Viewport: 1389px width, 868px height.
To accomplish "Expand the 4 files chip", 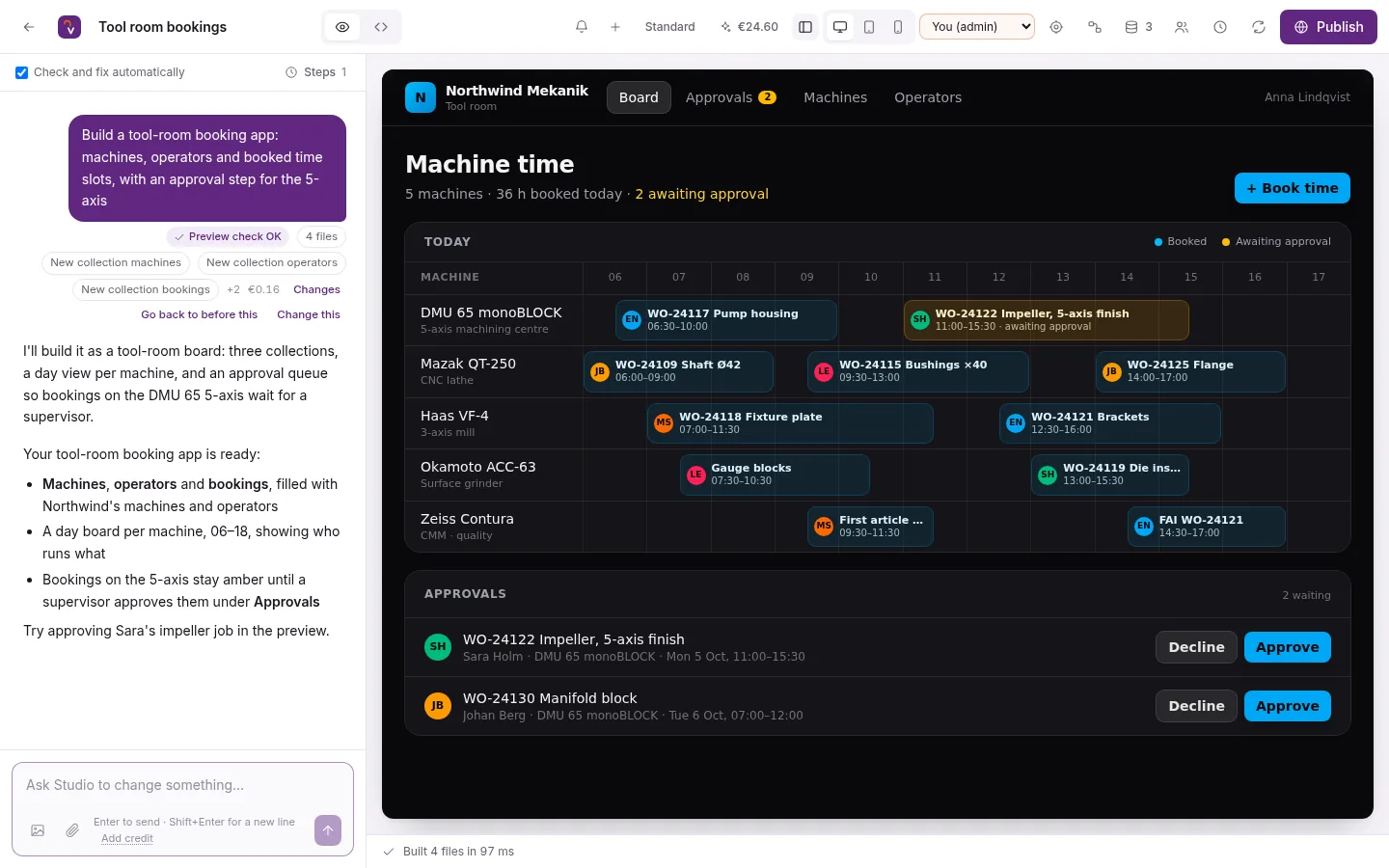I will pos(321,236).
